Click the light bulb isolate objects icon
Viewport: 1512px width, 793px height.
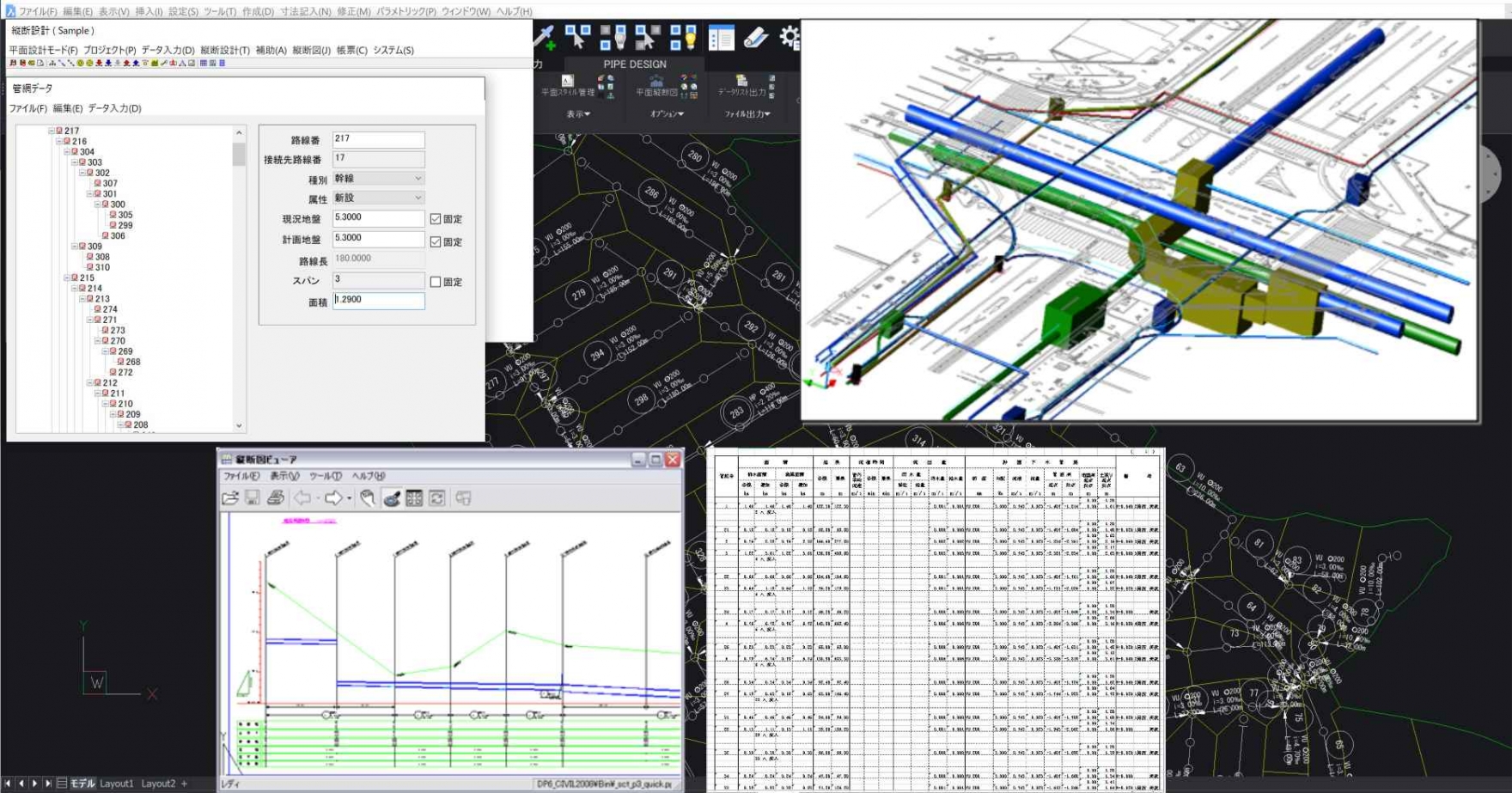point(613,38)
